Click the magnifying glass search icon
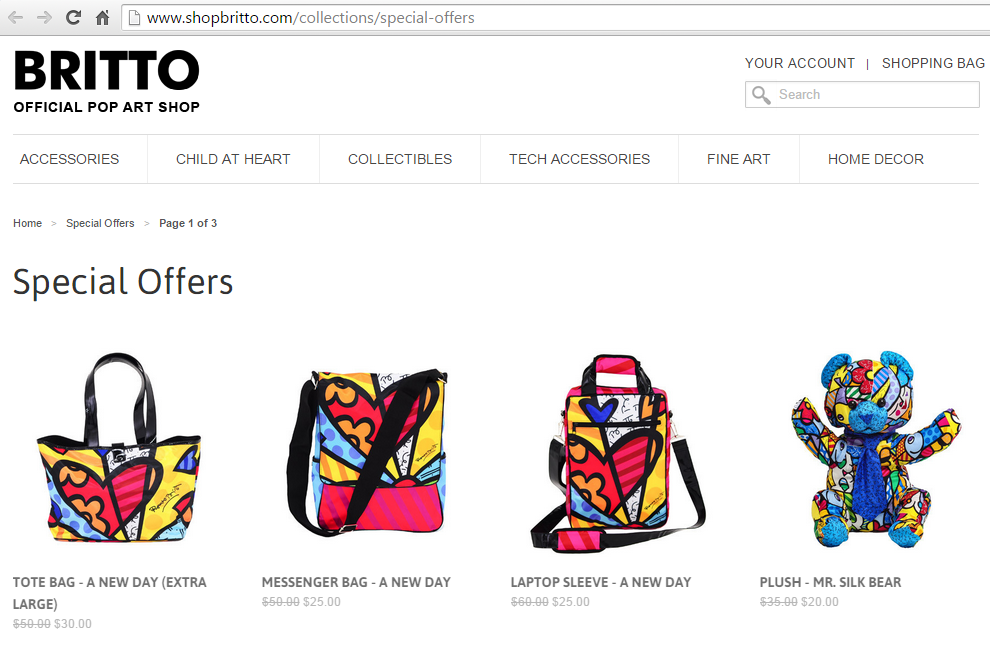This screenshot has width=990, height=646. click(x=761, y=95)
